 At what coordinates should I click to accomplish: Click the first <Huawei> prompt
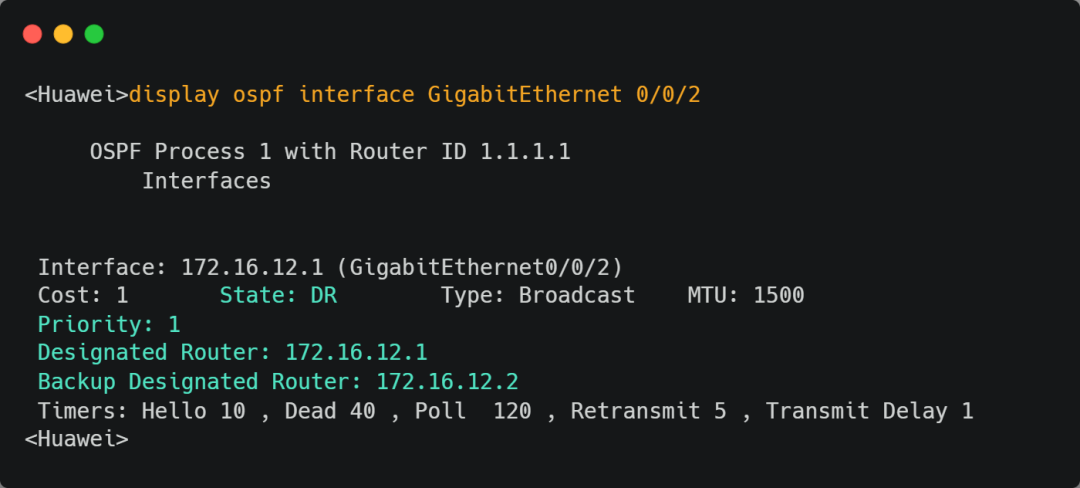(76, 95)
